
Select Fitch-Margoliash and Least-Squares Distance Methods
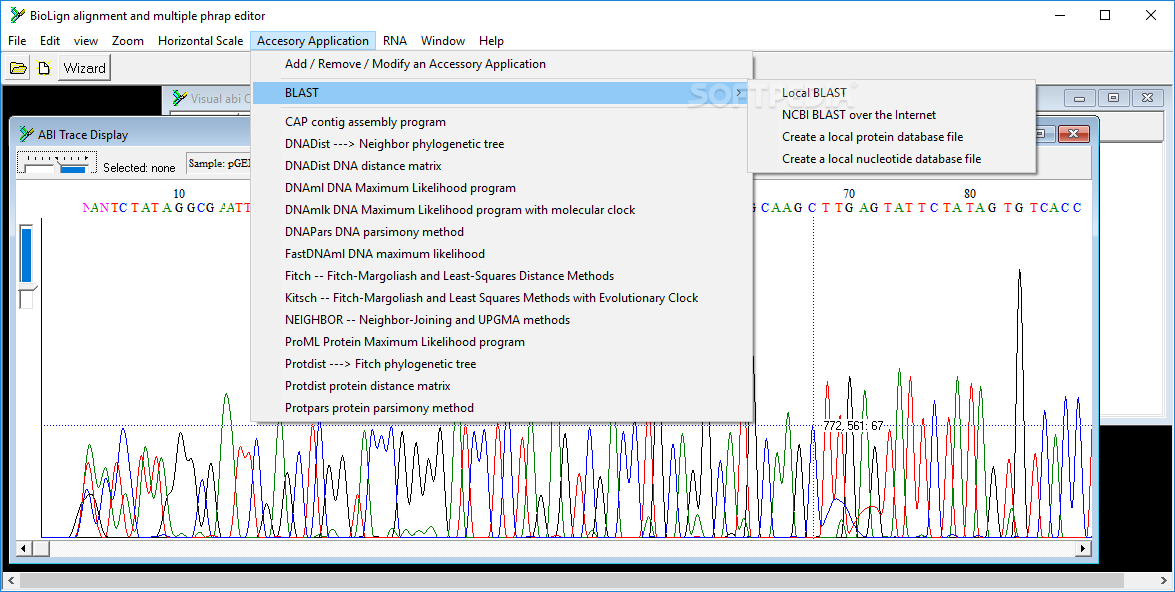coord(502,276)
